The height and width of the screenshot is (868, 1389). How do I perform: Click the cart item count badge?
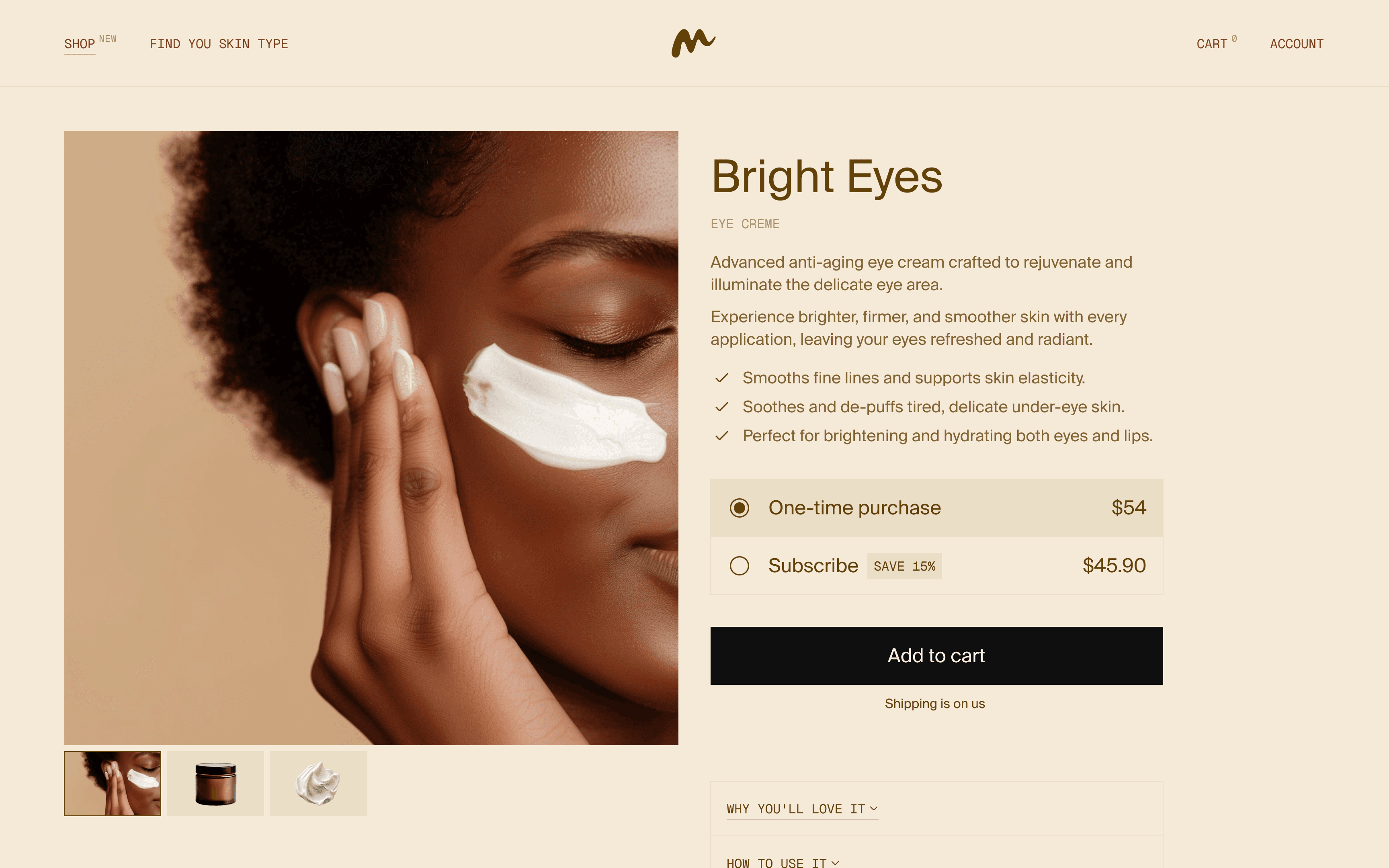pos(1234,39)
